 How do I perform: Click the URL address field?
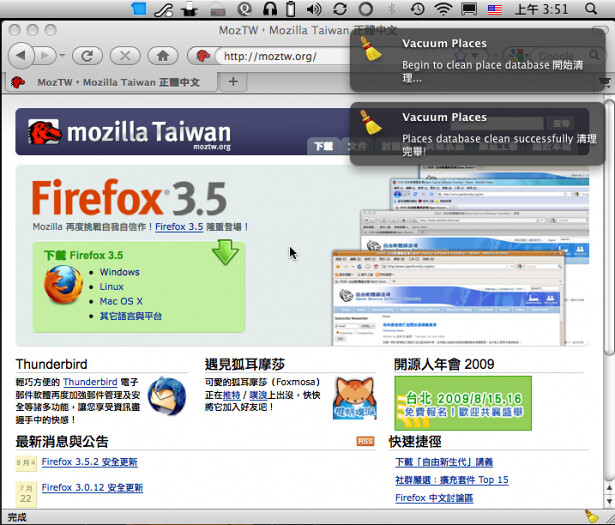280,55
